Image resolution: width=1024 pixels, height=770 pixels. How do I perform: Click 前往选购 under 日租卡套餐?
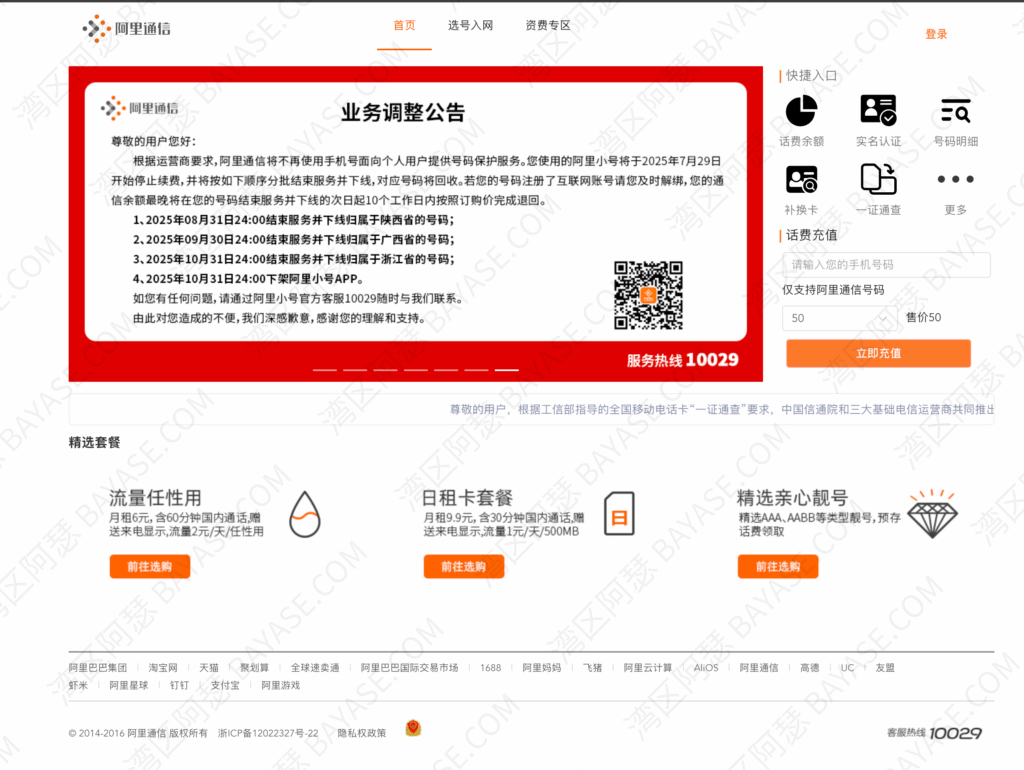[x=464, y=566]
